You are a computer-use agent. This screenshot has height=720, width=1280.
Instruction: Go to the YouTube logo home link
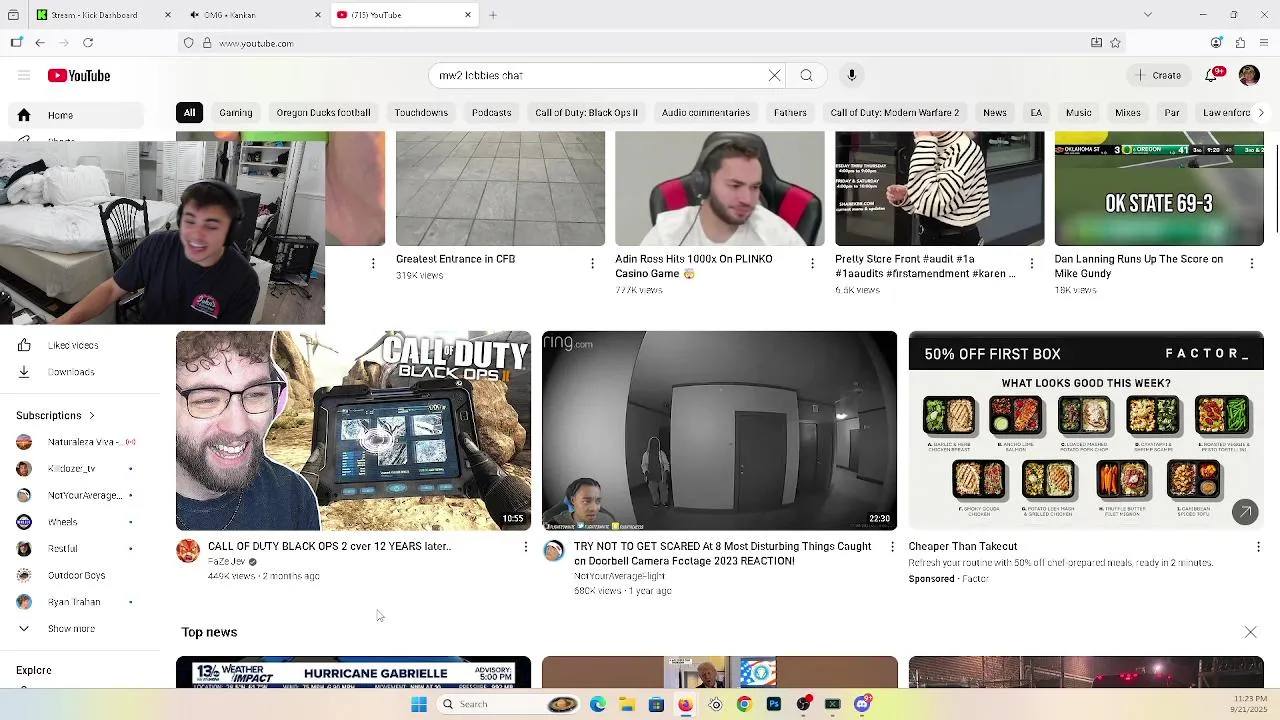pos(79,75)
